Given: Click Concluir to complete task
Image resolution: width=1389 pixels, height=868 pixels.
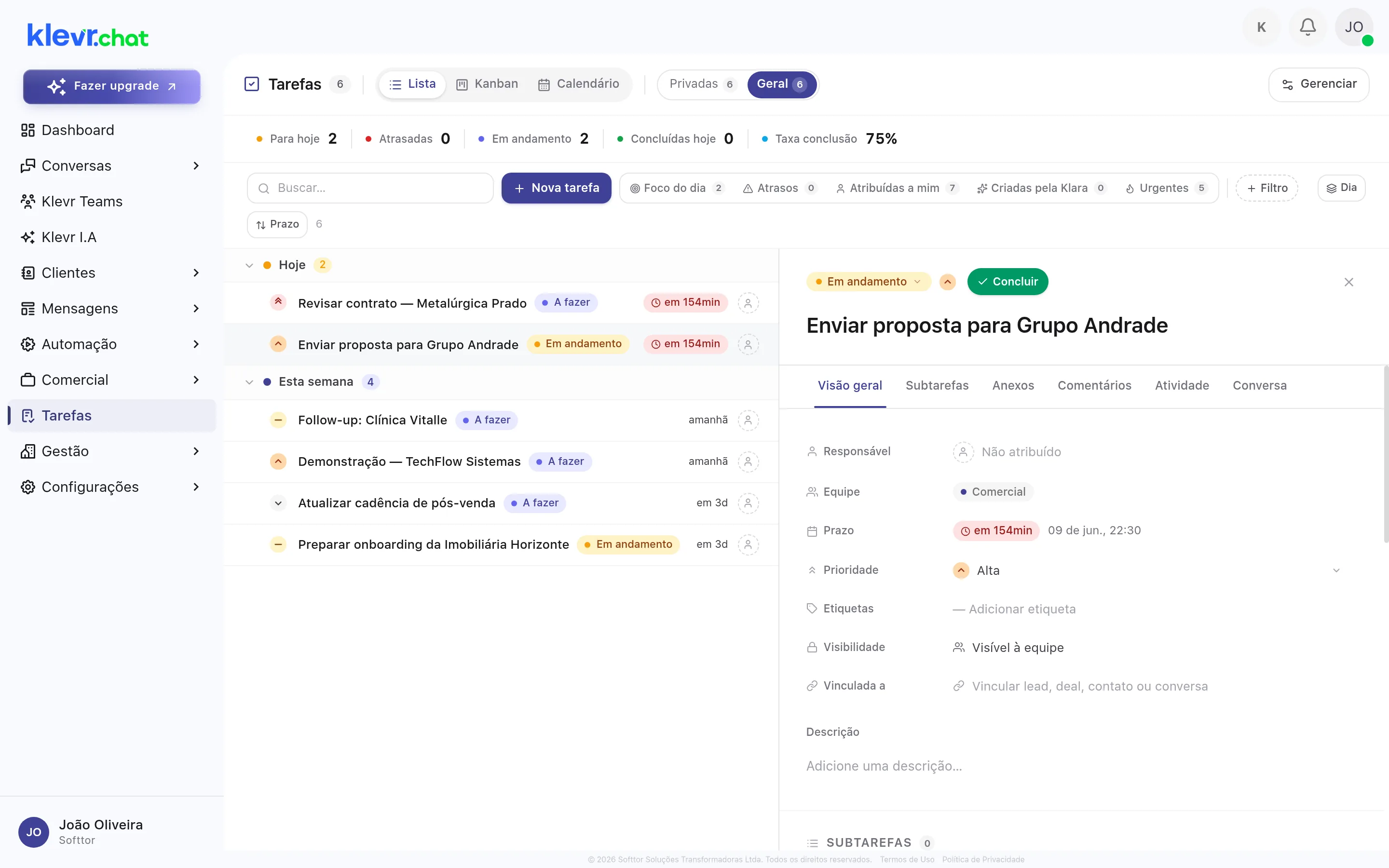Looking at the screenshot, I should (1008, 282).
